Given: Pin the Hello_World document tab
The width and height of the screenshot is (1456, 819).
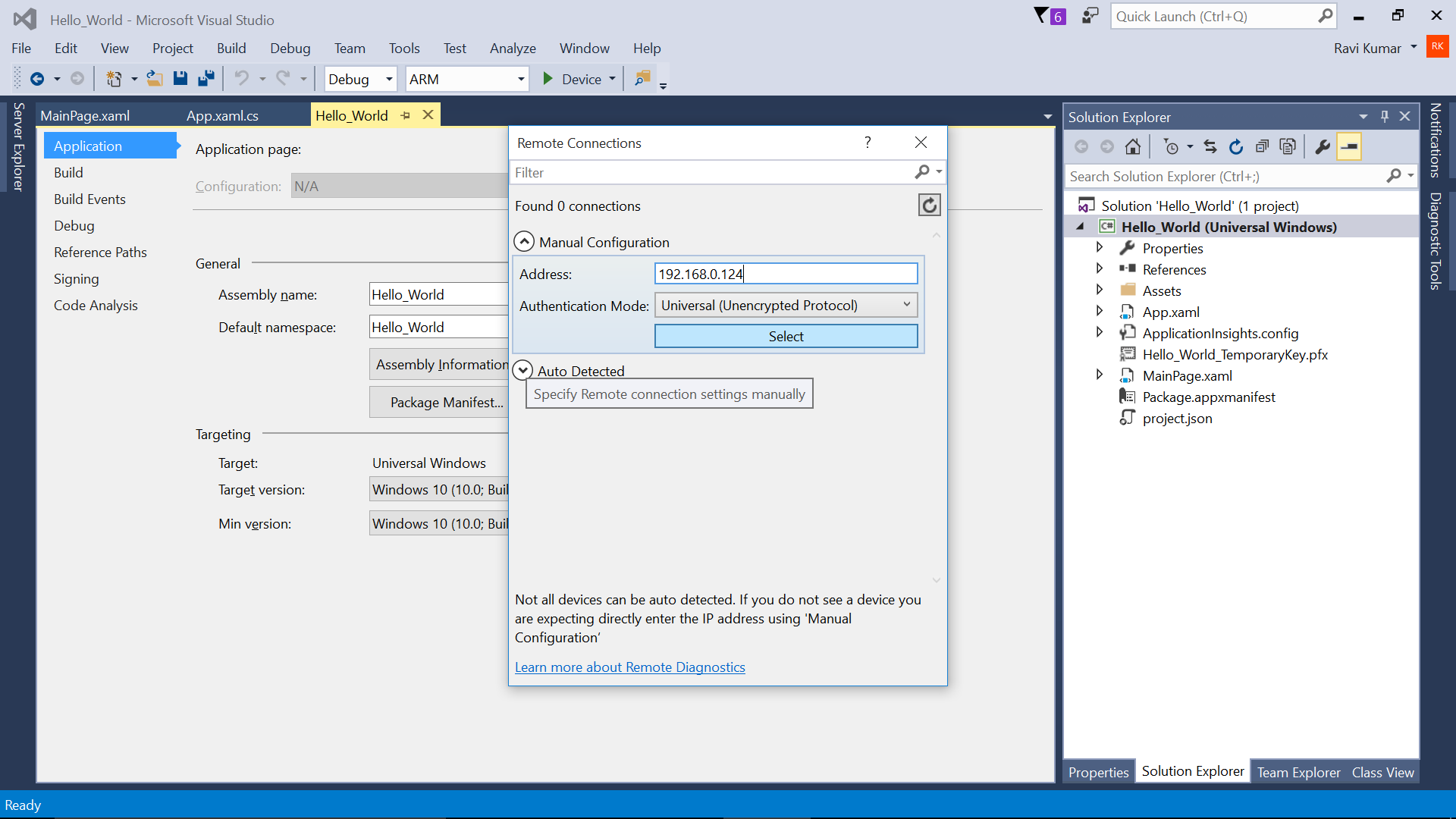Looking at the screenshot, I should (406, 115).
